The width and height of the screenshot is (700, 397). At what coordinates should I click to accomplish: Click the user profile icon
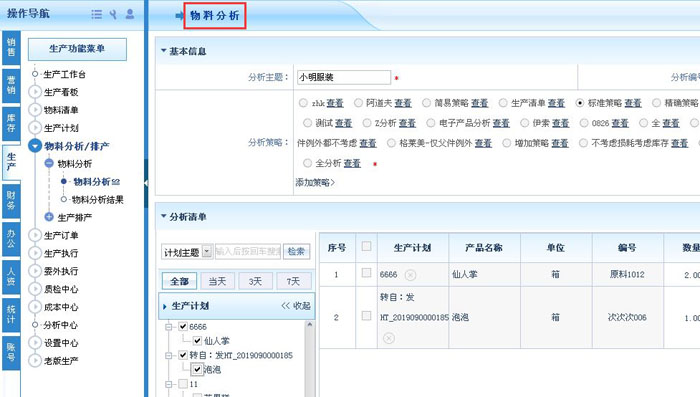pyautogui.click(x=130, y=14)
